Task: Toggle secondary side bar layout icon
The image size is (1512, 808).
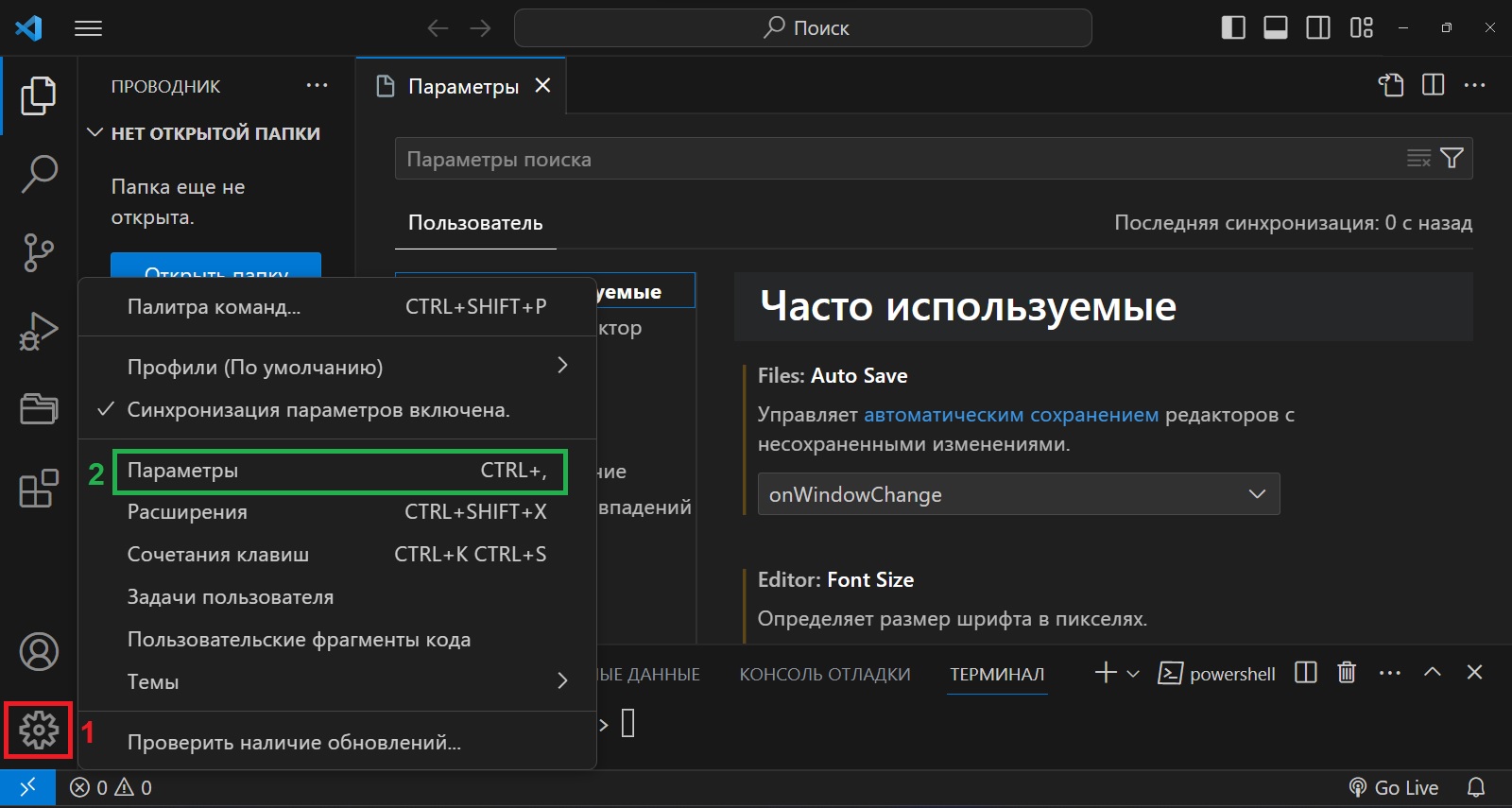Action: pos(1318,27)
